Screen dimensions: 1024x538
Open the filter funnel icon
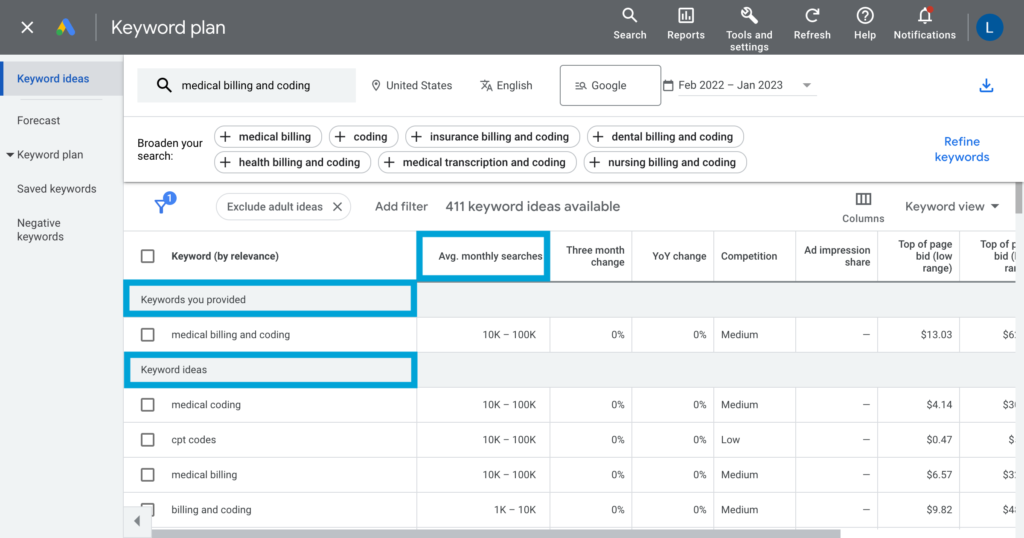coord(161,206)
